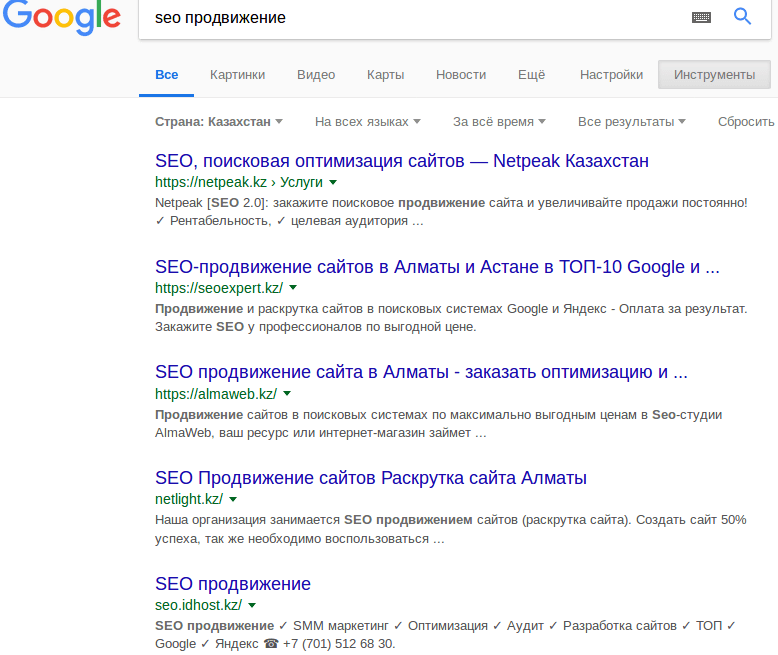Click the Инструменты button
This screenshot has height=655, width=778.
(714, 75)
